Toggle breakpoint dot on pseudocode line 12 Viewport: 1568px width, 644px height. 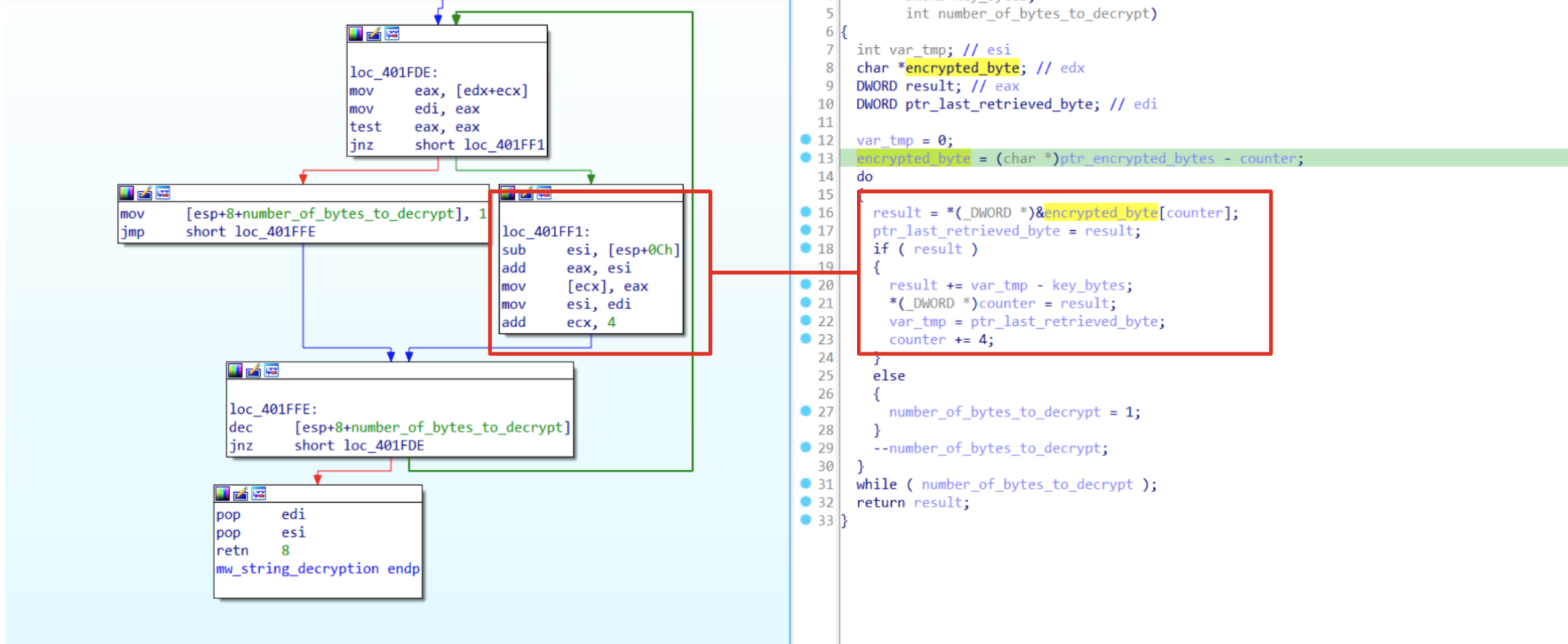coord(806,140)
